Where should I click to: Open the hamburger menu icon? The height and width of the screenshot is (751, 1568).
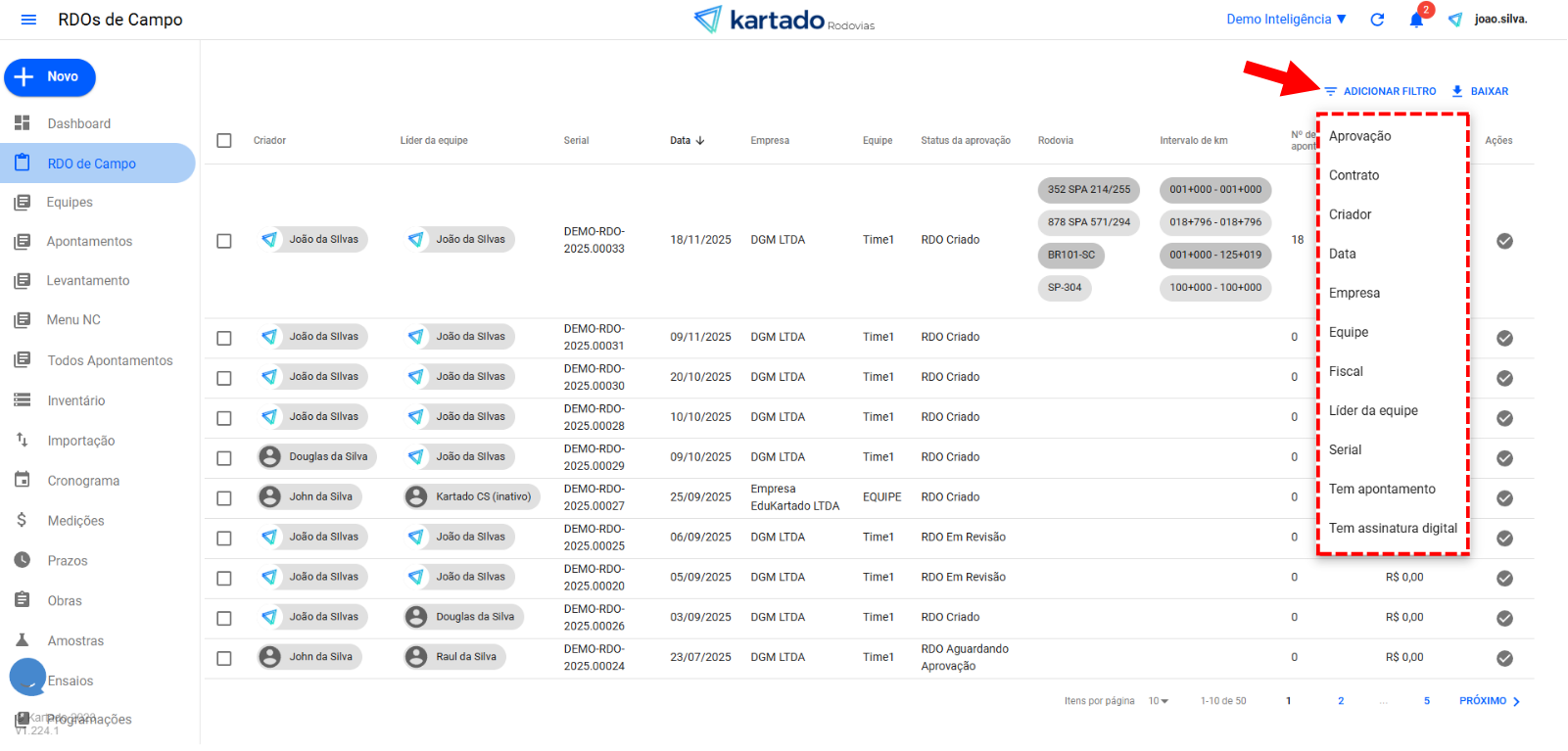[28, 20]
